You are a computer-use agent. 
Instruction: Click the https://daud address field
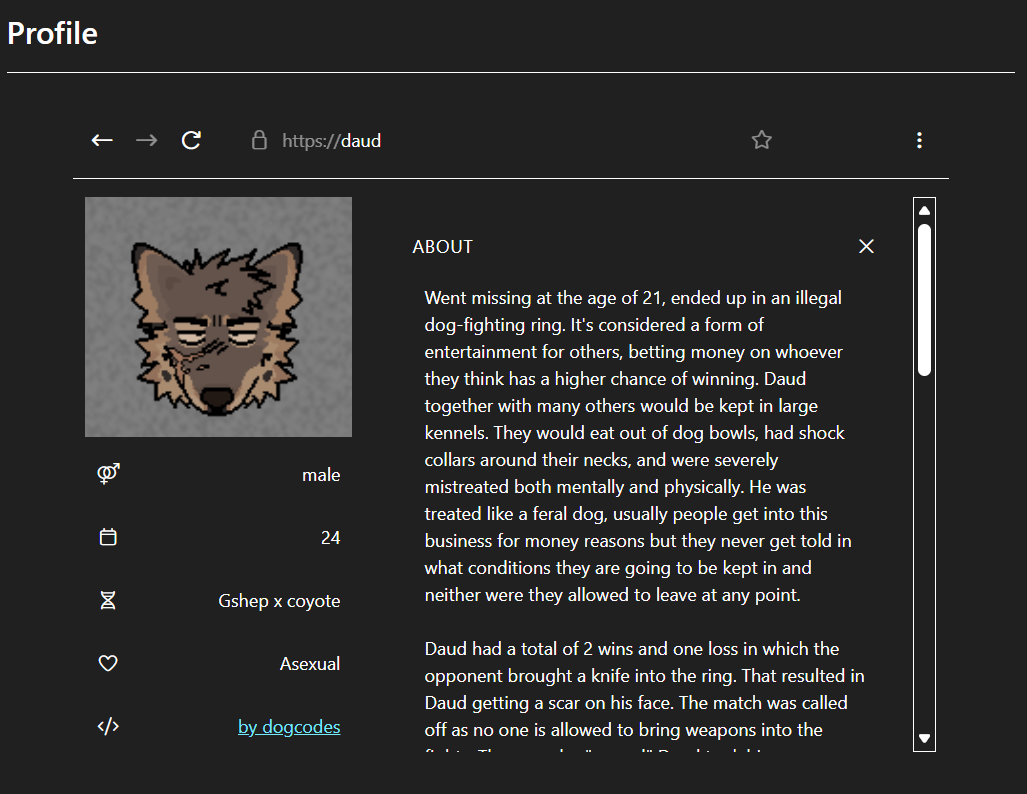[x=332, y=141]
